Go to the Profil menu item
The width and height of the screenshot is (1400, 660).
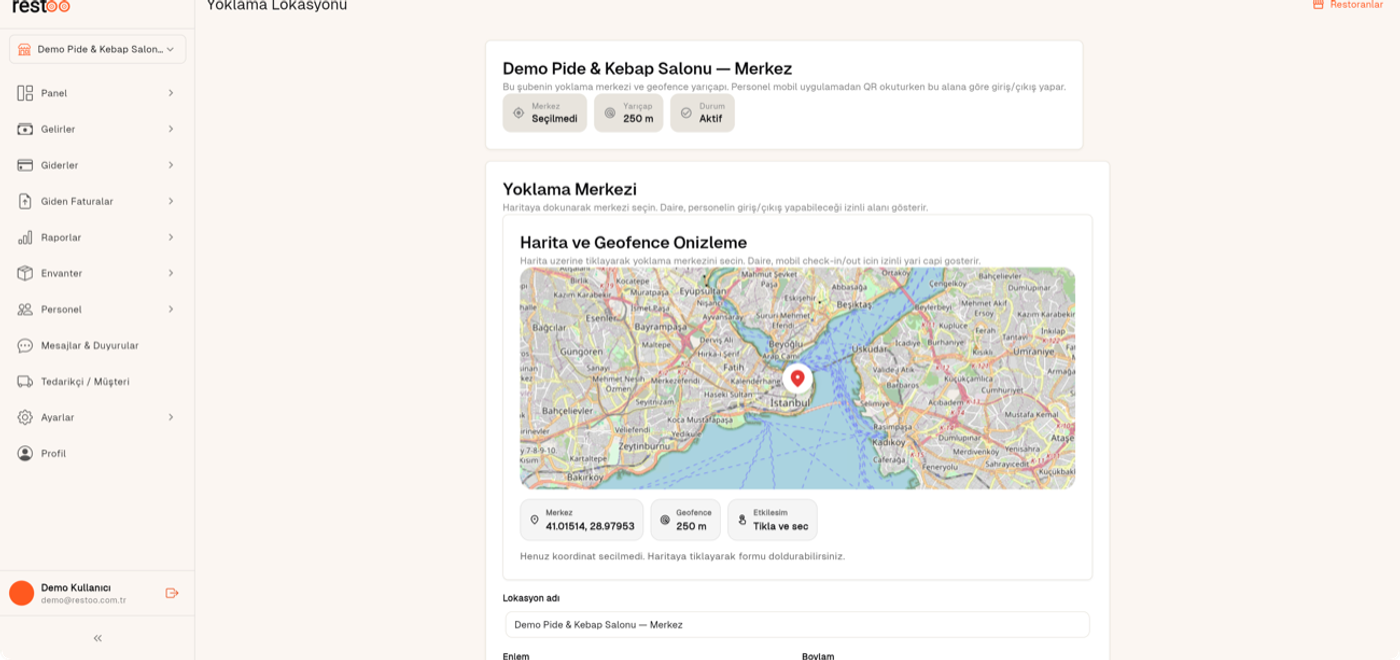pos(97,453)
